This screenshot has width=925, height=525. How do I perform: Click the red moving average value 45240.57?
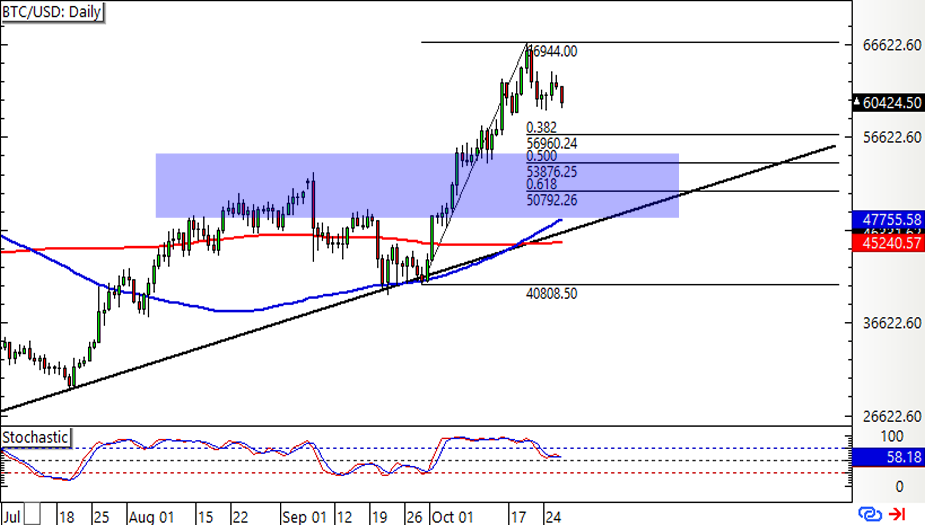click(x=888, y=242)
